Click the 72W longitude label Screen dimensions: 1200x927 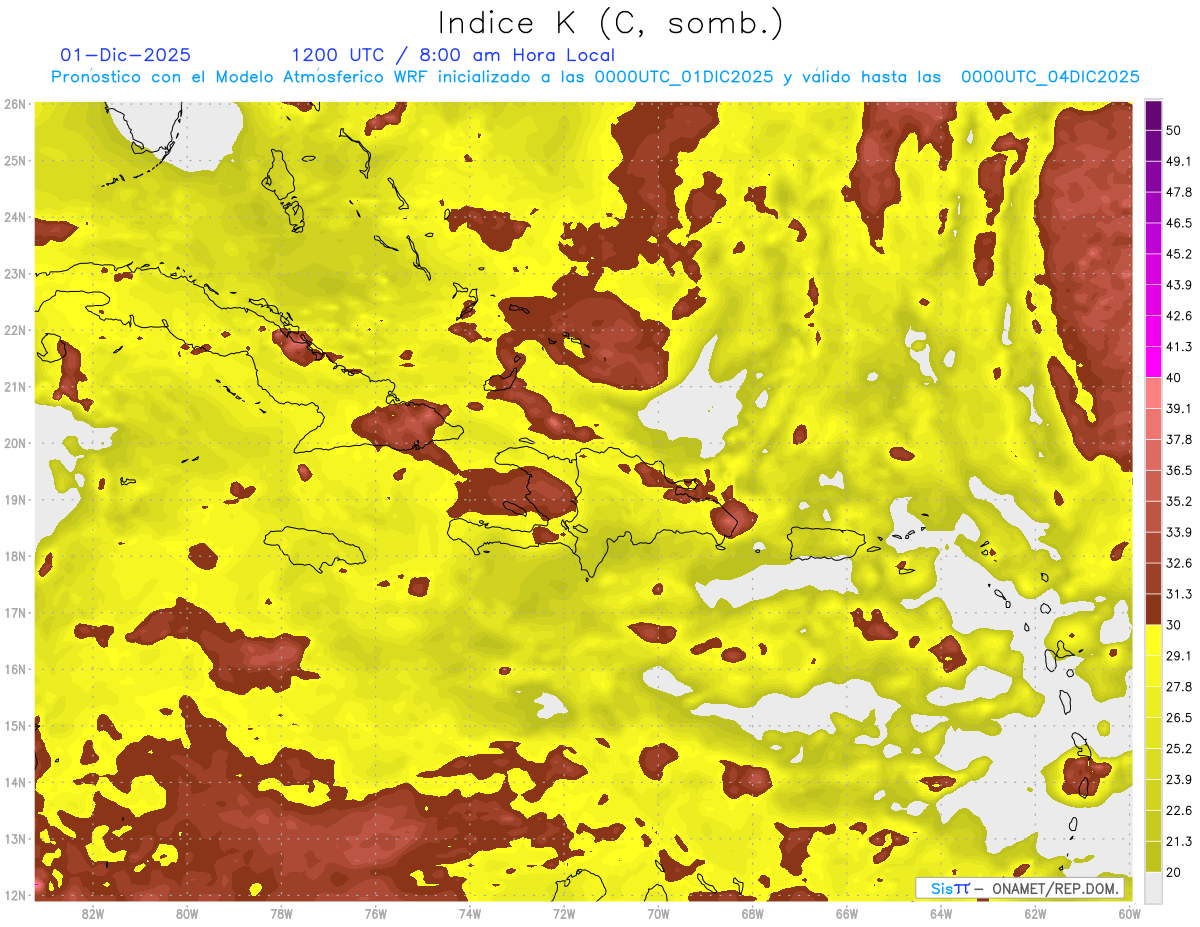[564, 913]
